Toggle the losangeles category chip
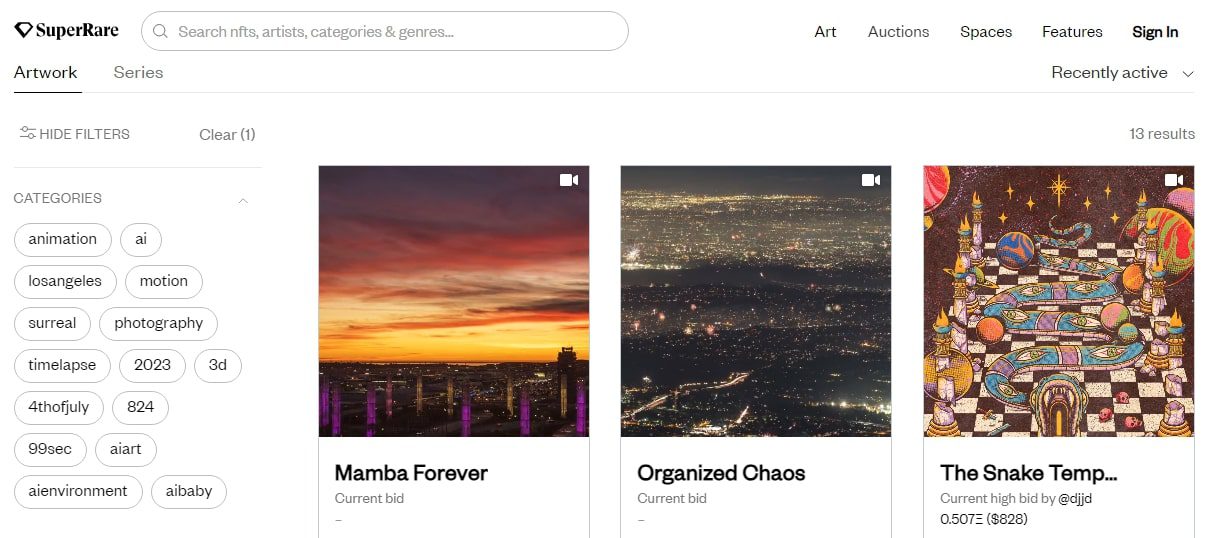 (65, 281)
